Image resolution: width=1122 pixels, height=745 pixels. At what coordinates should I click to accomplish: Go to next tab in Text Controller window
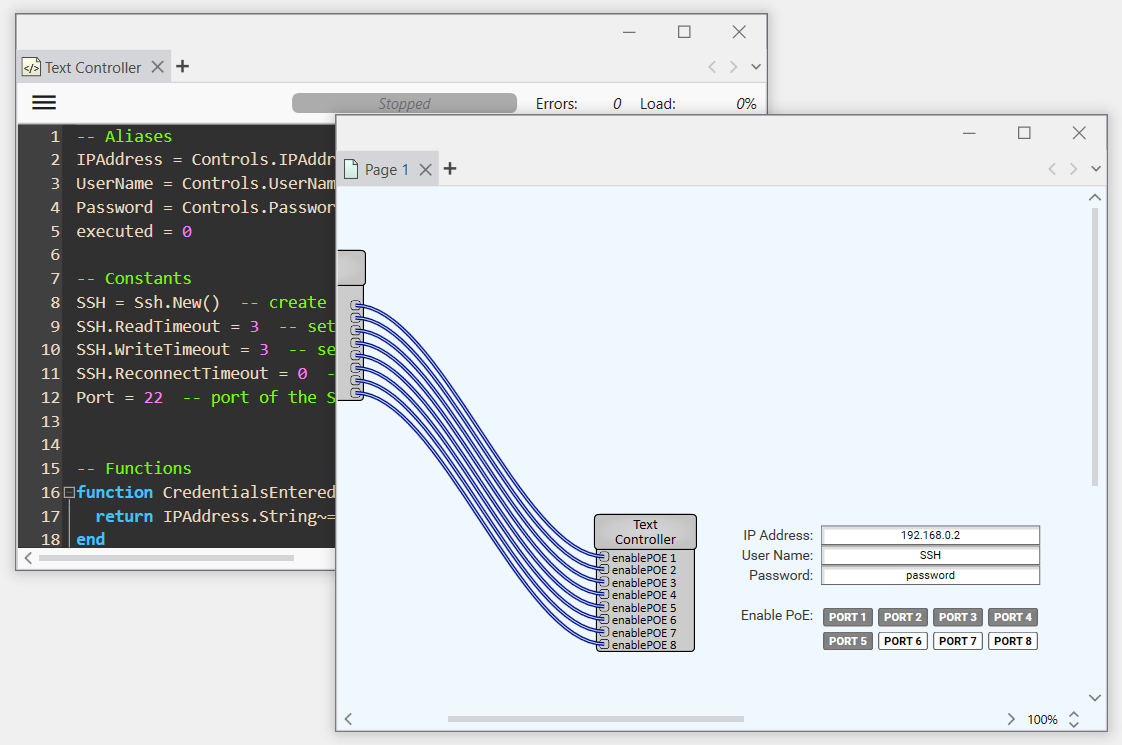[733, 67]
